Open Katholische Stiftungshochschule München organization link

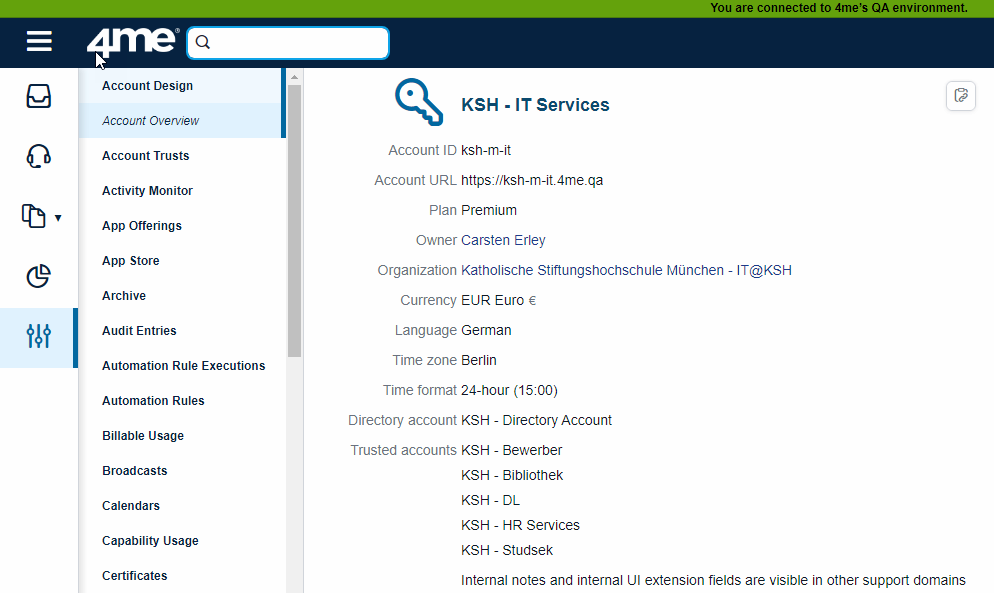pyautogui.click(x=626, y=270)
